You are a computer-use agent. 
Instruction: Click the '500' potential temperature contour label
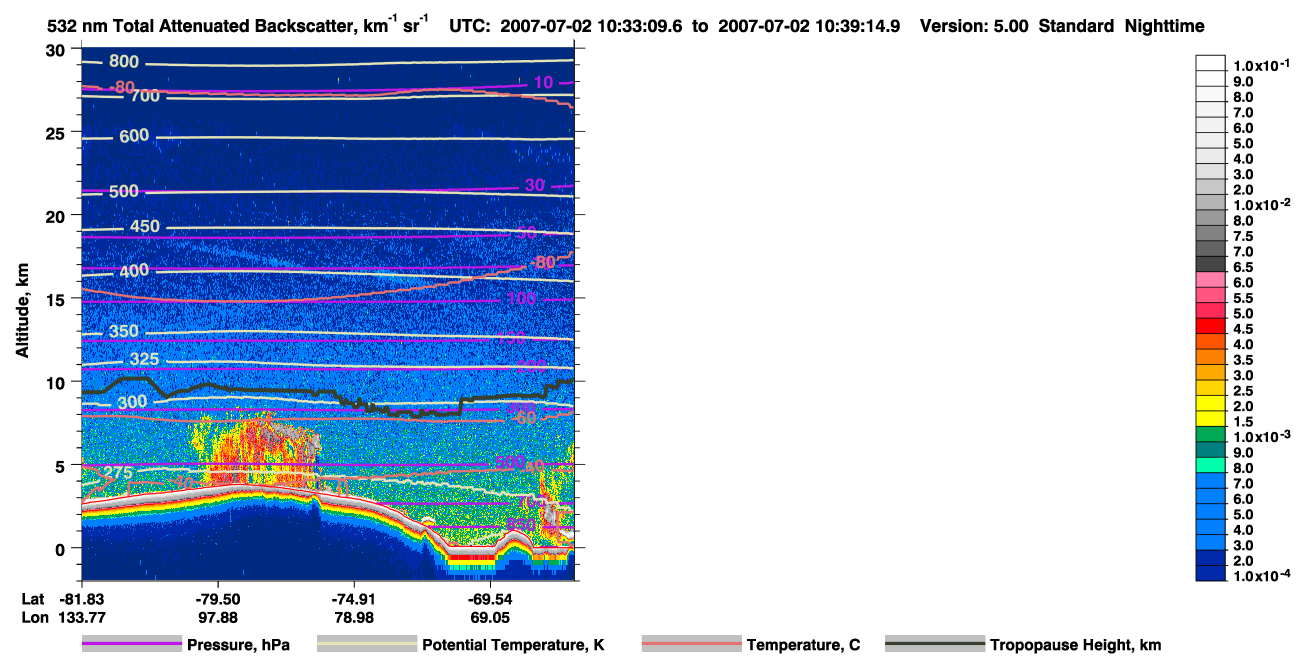[x=124, y=191]
